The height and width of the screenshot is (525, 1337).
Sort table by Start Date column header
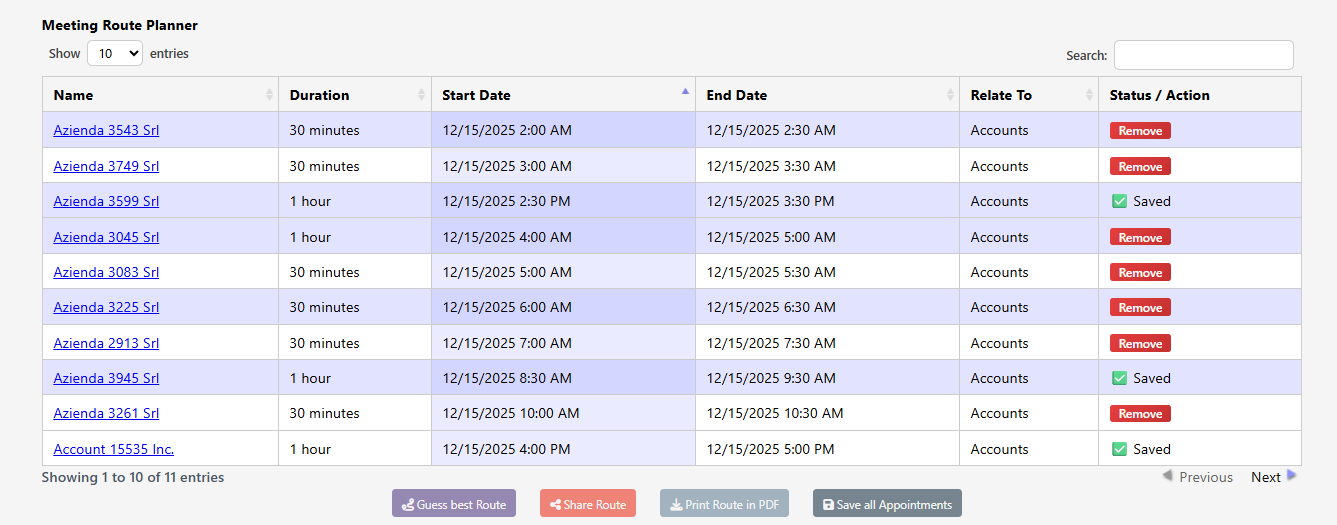point(563,95)
